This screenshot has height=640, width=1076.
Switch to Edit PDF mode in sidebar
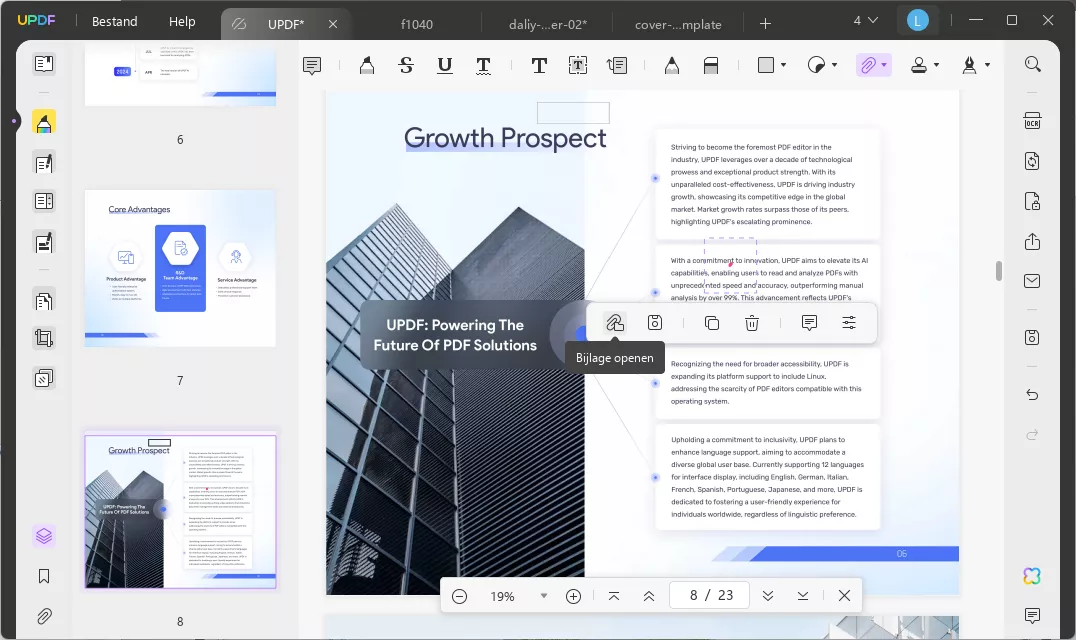tap(44, 163)
